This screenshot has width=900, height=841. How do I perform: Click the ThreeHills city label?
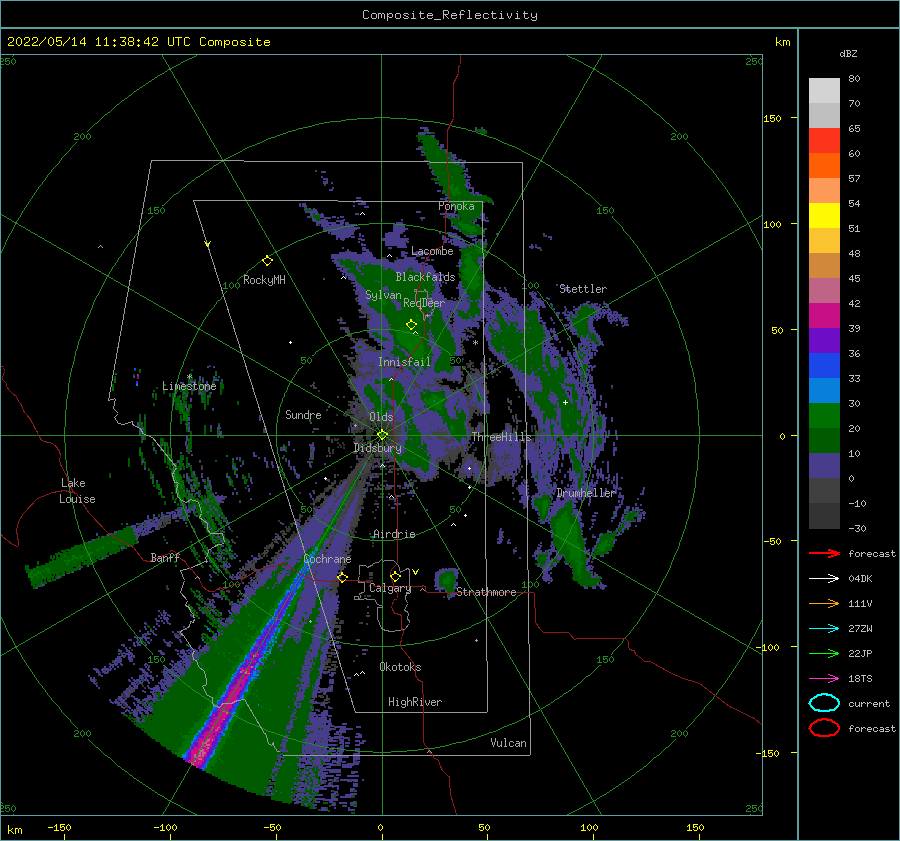coord(501,437)
